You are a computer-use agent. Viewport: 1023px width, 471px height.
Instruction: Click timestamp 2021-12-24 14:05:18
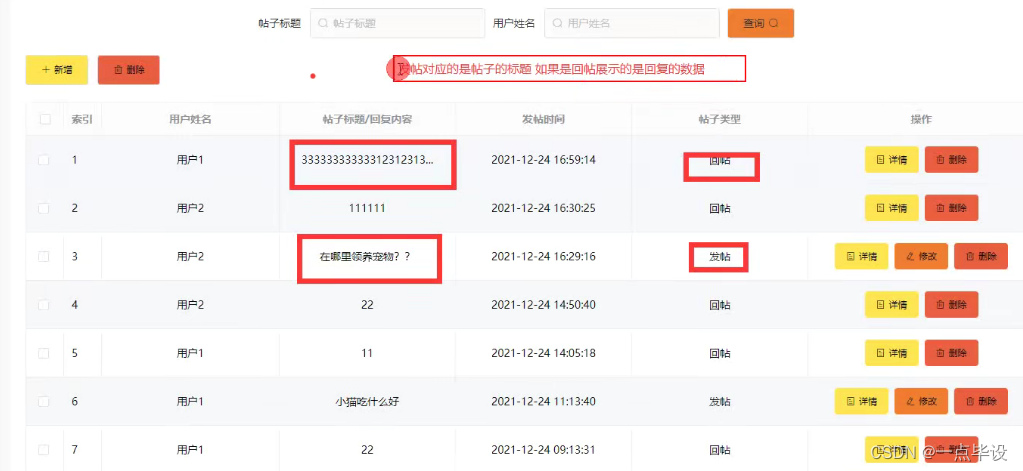coord(543,353)
